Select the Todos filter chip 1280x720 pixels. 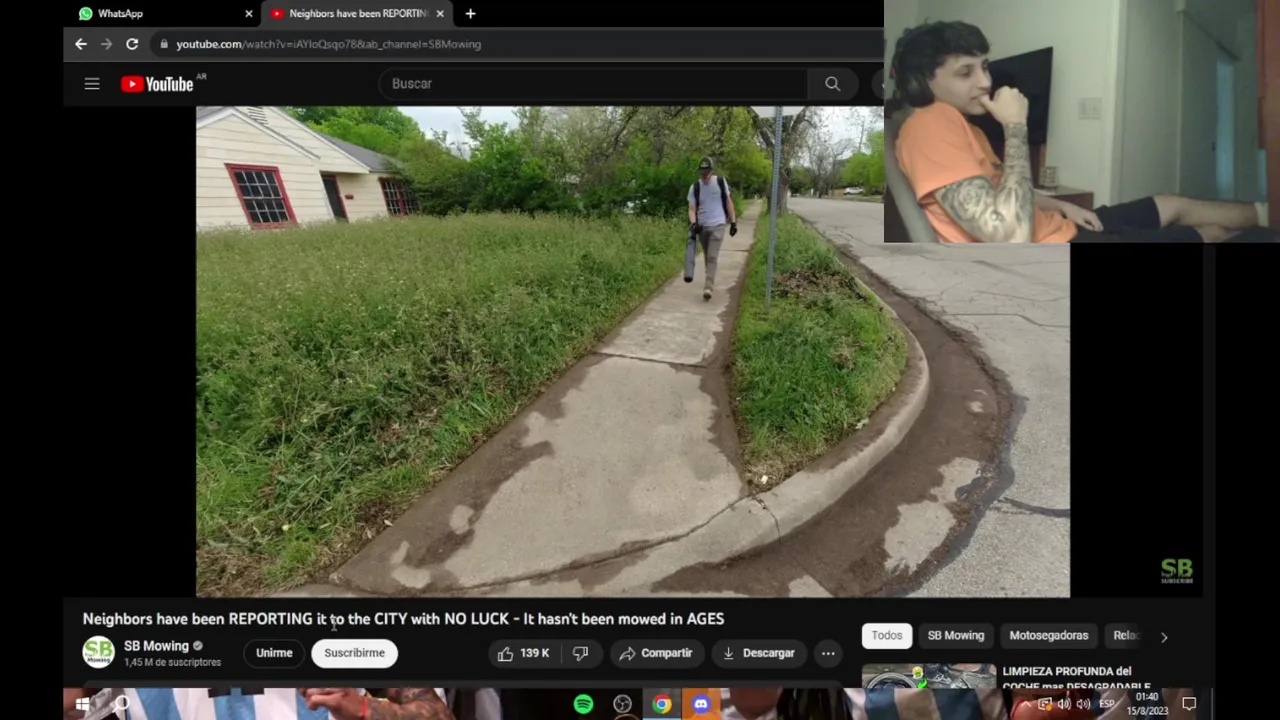coord(887,636)
